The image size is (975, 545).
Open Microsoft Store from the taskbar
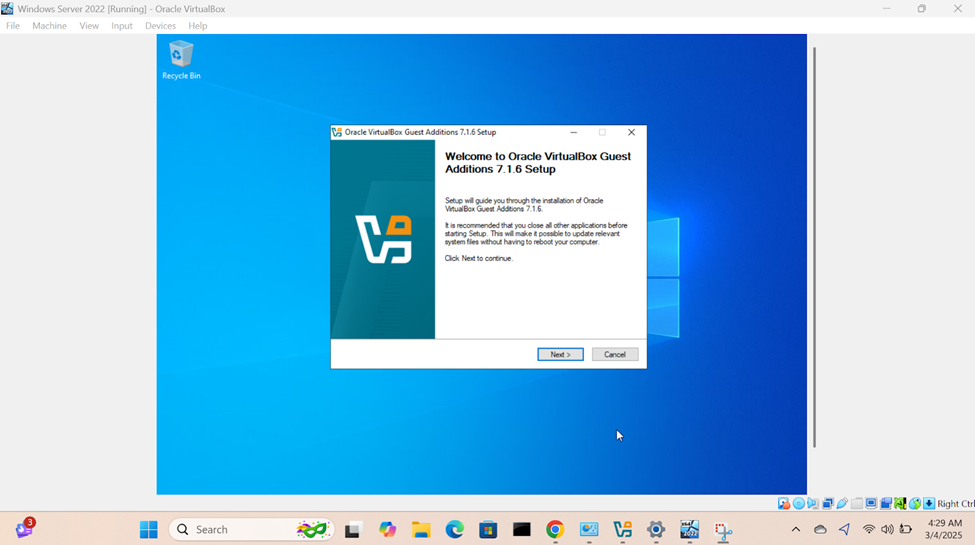(488, 529)
